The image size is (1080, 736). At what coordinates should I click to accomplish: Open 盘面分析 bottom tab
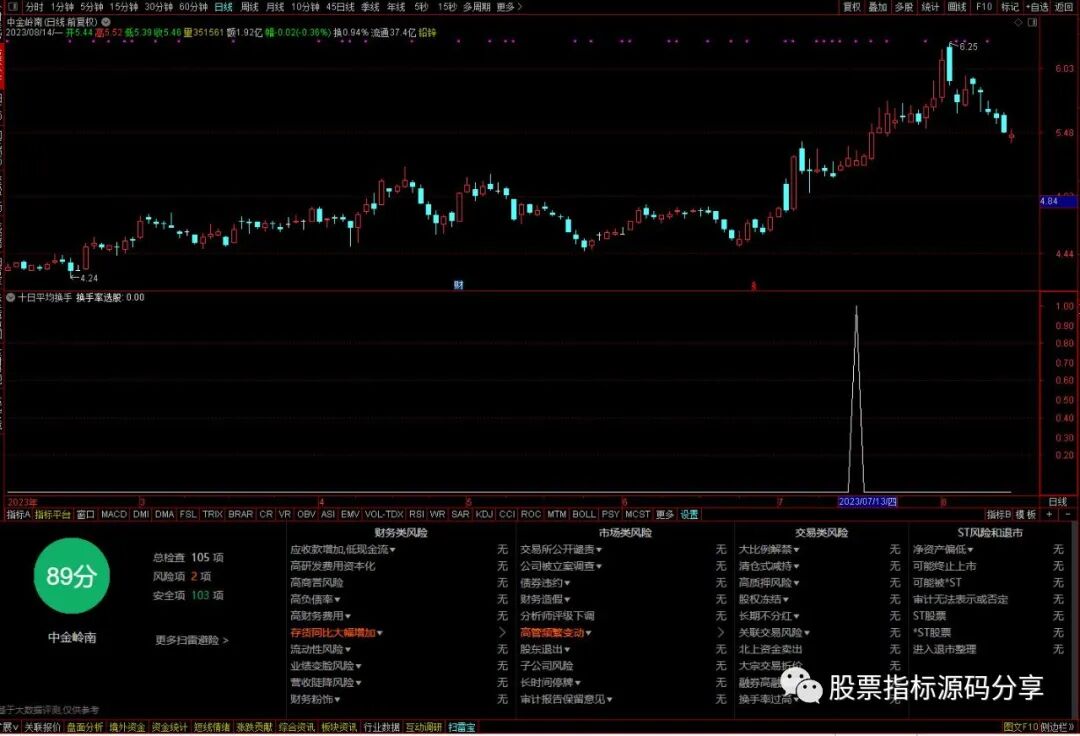(84, 727)
